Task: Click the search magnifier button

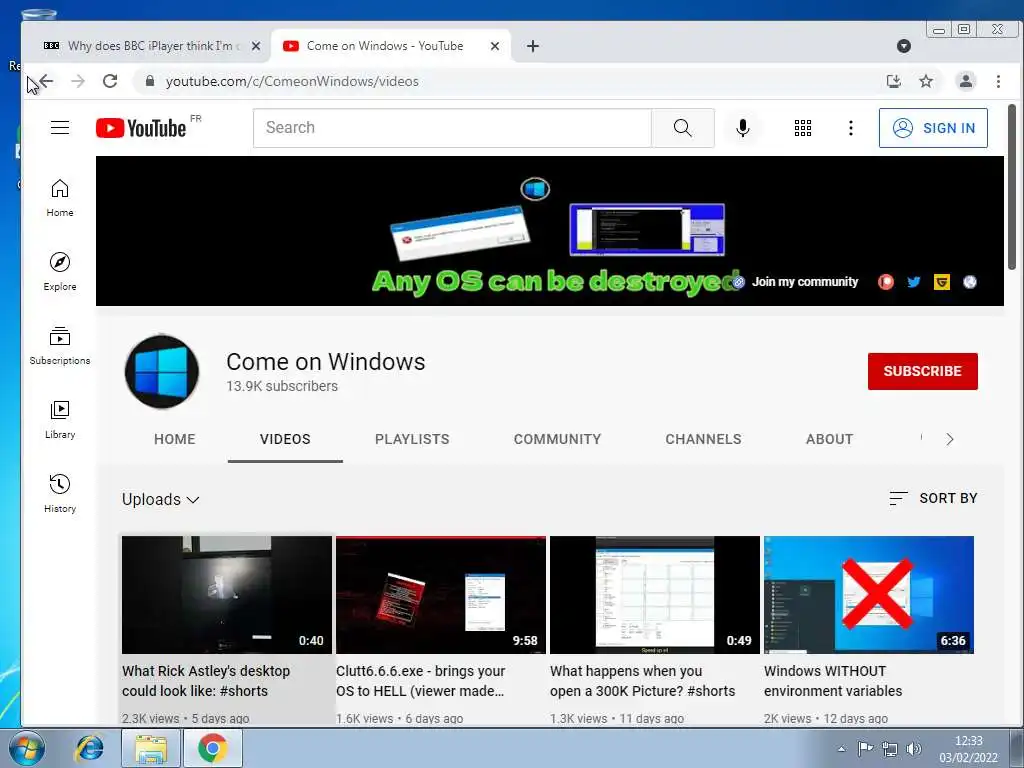Action: (682, 128)
